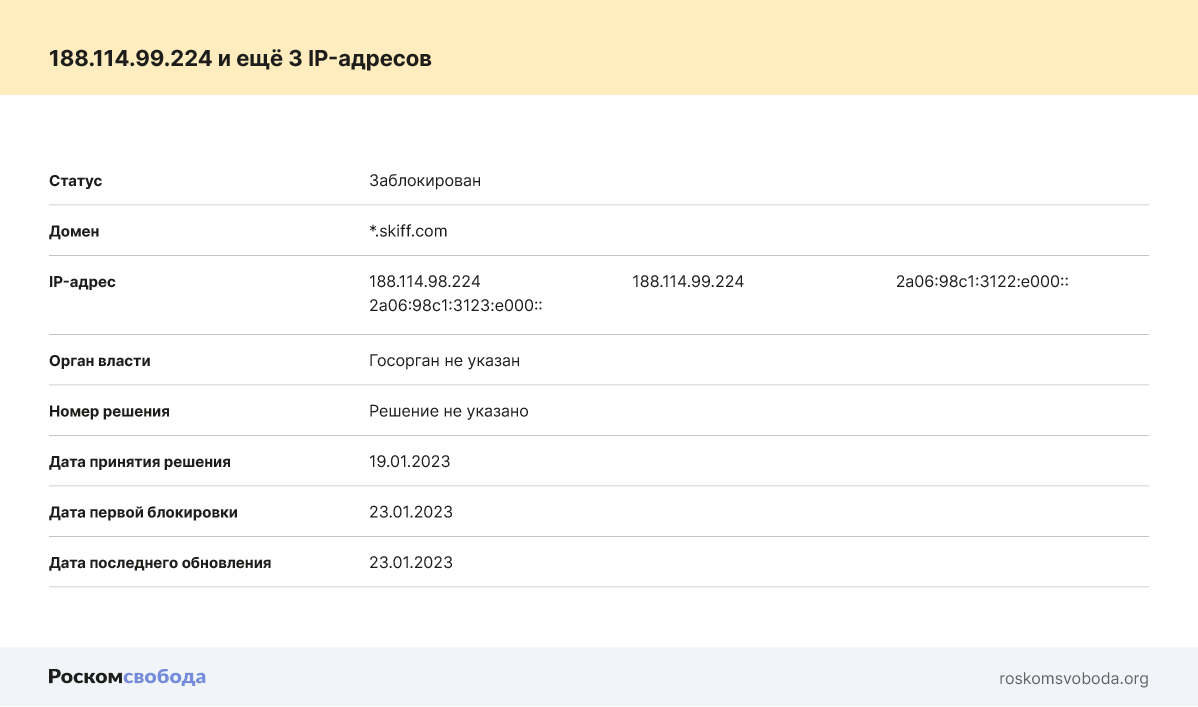Open the roskomsvoboda.org link
This screenshot has width=1198, height=707.
(x=1073, y=678)
